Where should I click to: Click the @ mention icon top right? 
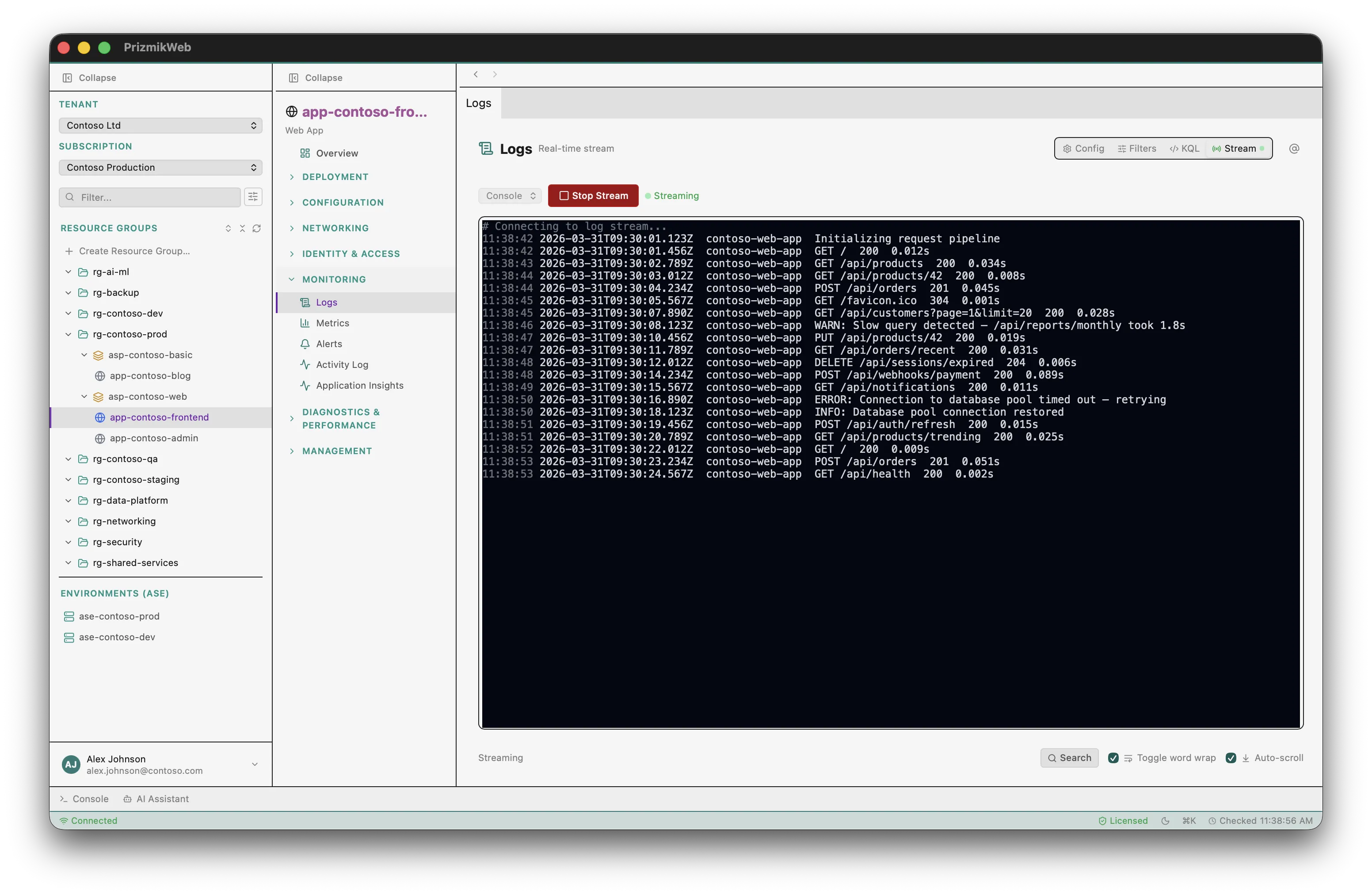(x=1294, y=148)
